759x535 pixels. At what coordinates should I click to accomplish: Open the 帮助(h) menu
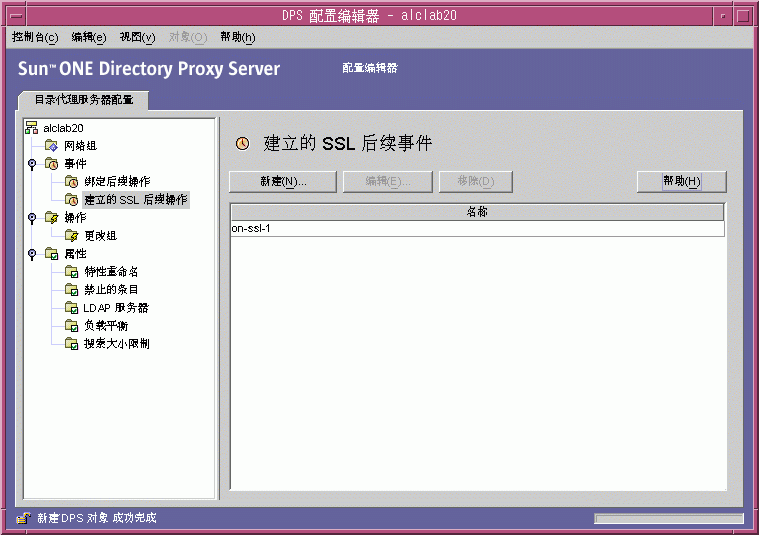click(x=238, y=37)
